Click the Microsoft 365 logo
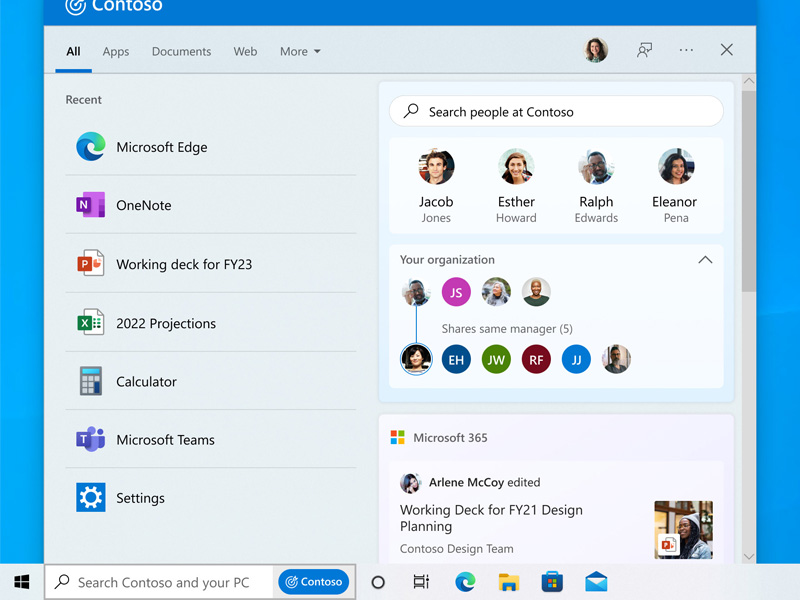The width and height of the screenshot is (800, 600). (x=397, y=437)
